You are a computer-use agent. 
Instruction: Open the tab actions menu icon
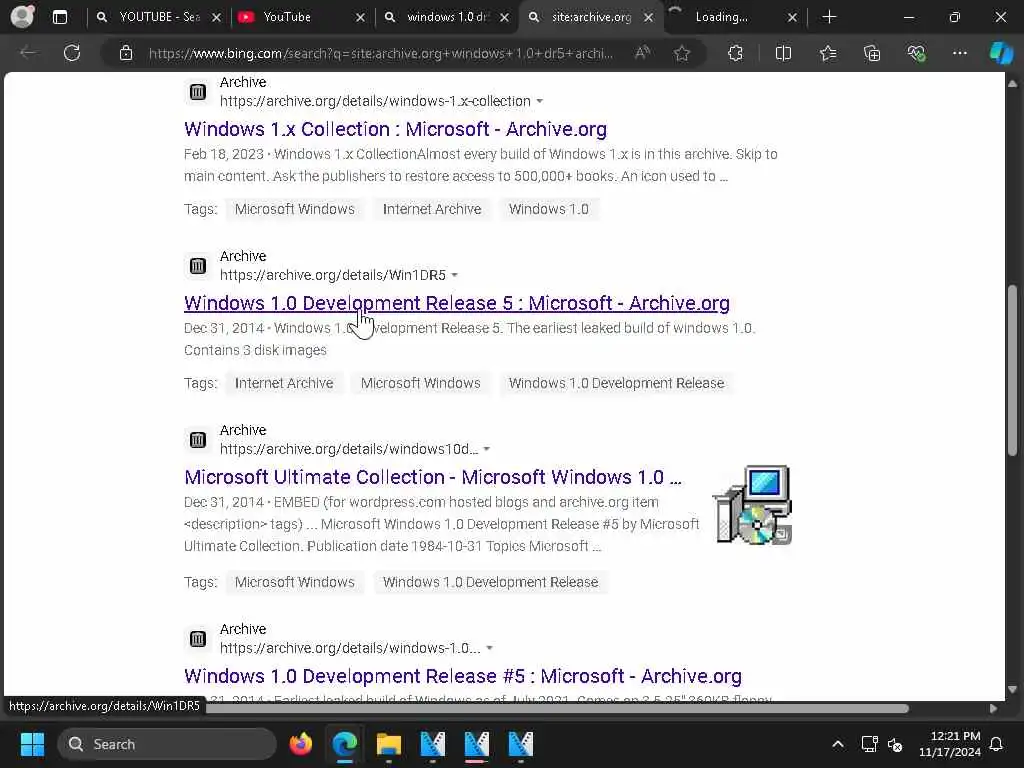pyautogui.click(x=59, y=17)
